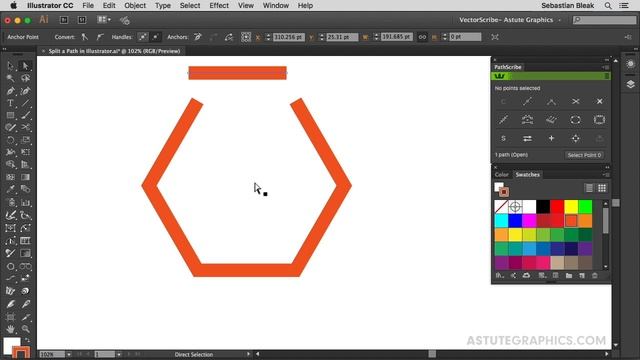Open the Layers panel icon in dock
Viewport: 640px width, 360px height.
click(631, 84)
